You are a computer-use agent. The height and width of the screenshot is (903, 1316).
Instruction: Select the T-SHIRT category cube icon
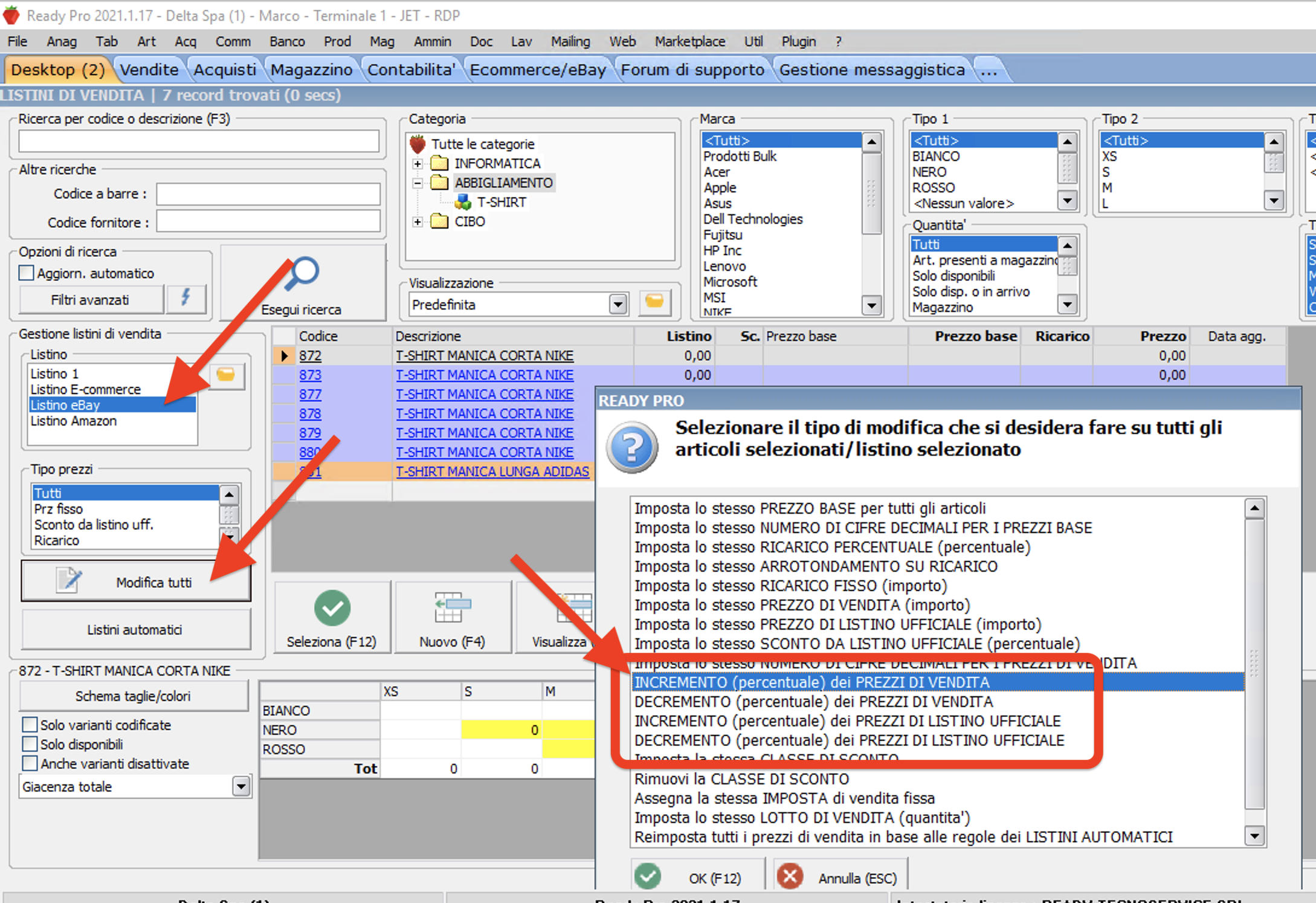(463, 202)
